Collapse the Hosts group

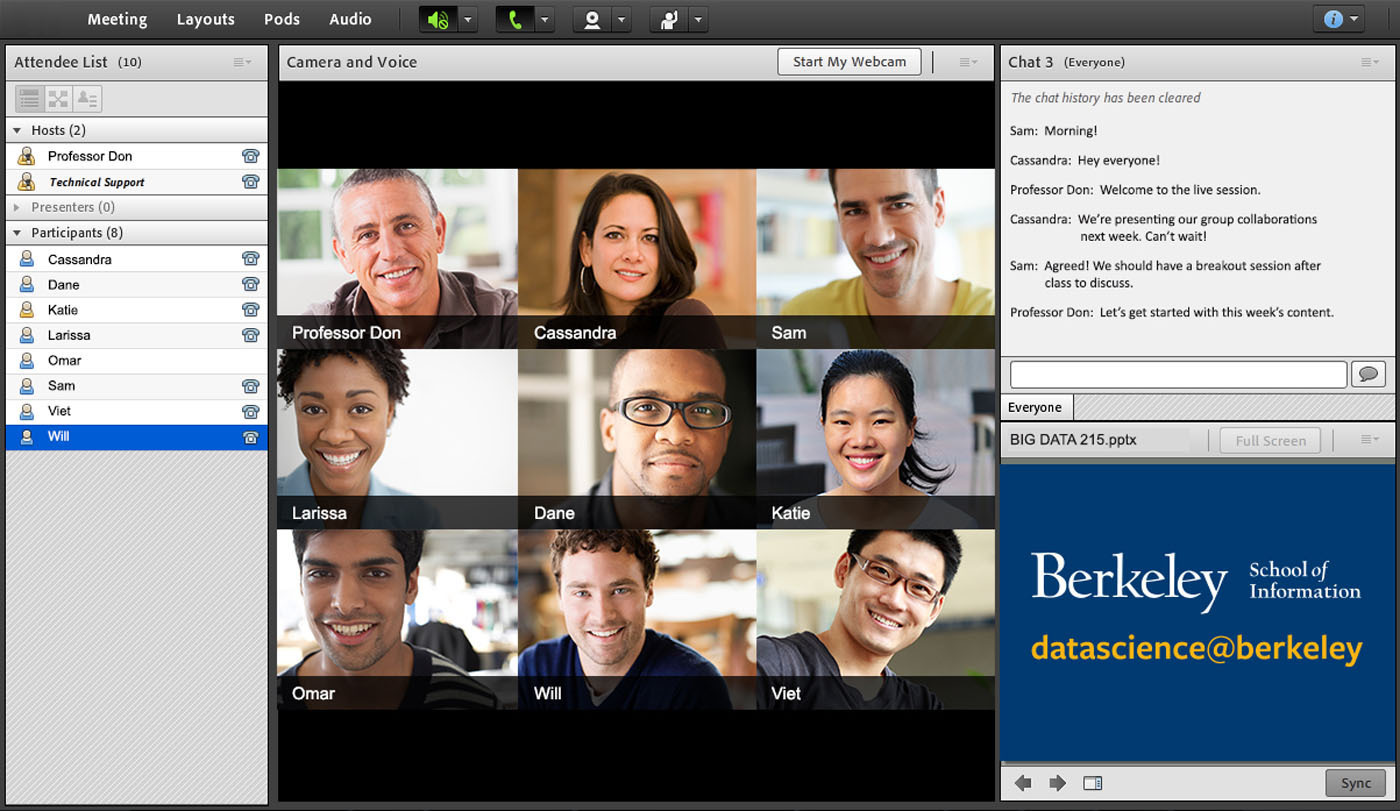tap(17, 130)
